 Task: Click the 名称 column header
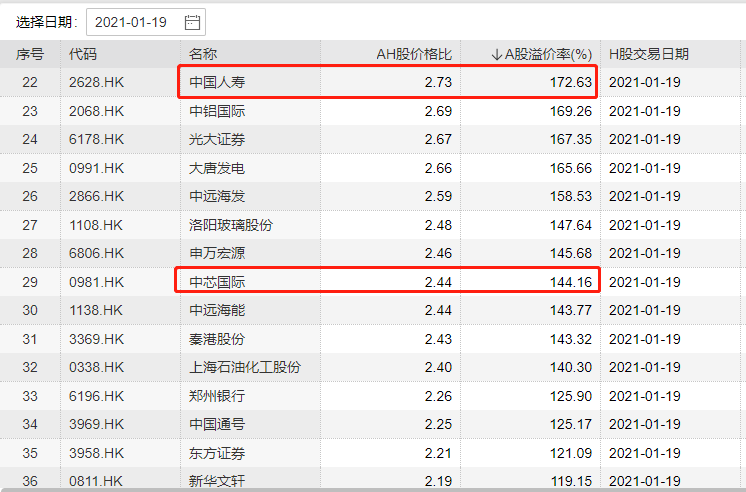(x=203, y=54)
